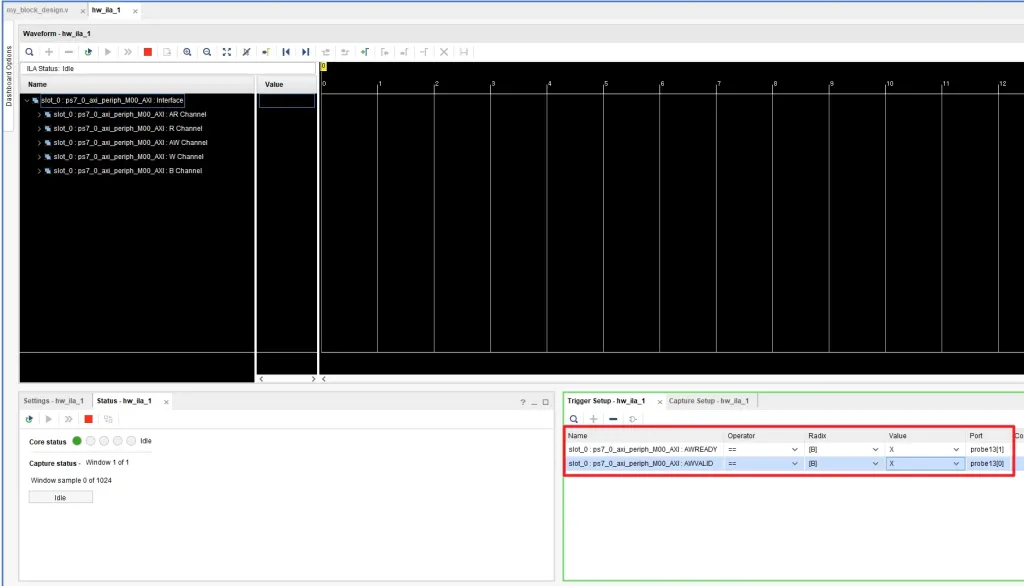Screen dimensions: 1024x586
Task: Expand the R Channel node
Action: point(39,129)
